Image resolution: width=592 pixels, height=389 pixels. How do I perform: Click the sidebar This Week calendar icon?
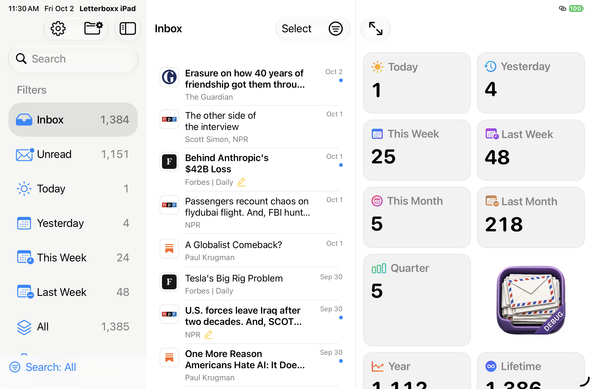[25, 258]
